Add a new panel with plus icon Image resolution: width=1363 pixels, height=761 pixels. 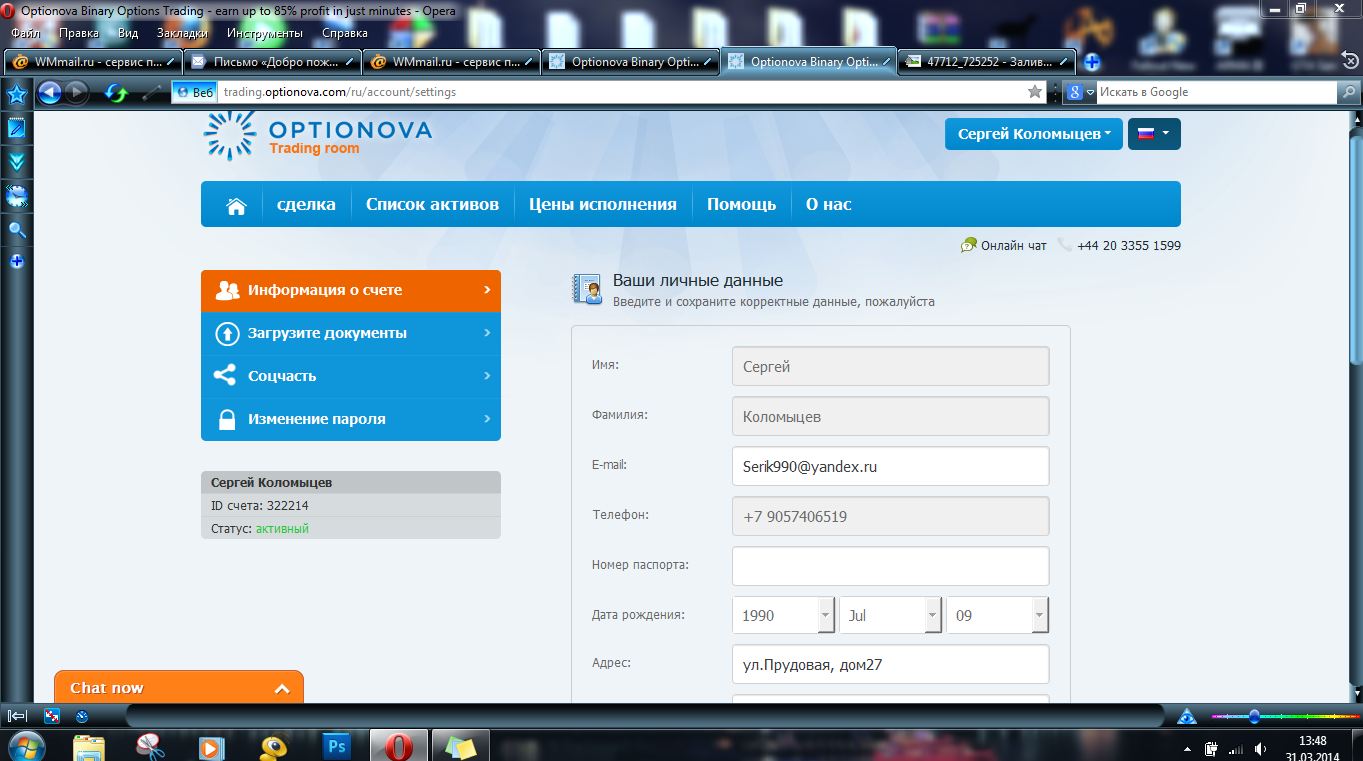tap(17, 262)
